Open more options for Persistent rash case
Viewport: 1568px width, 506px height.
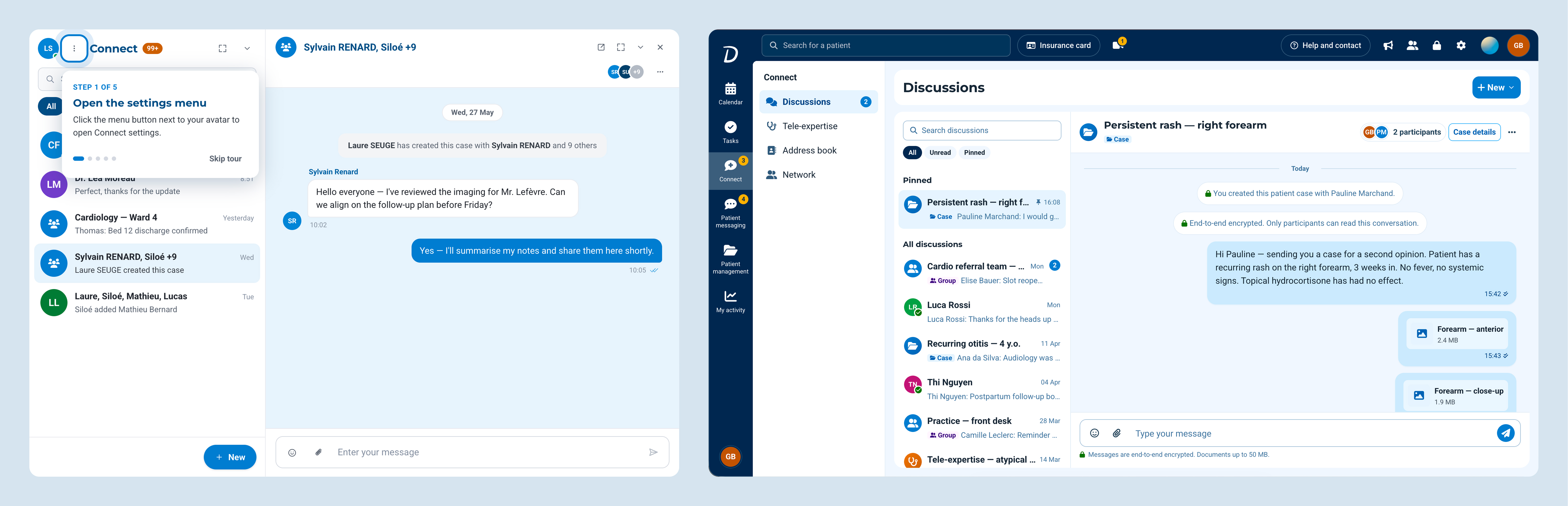pyautogui.click(x=1512, y=132)
